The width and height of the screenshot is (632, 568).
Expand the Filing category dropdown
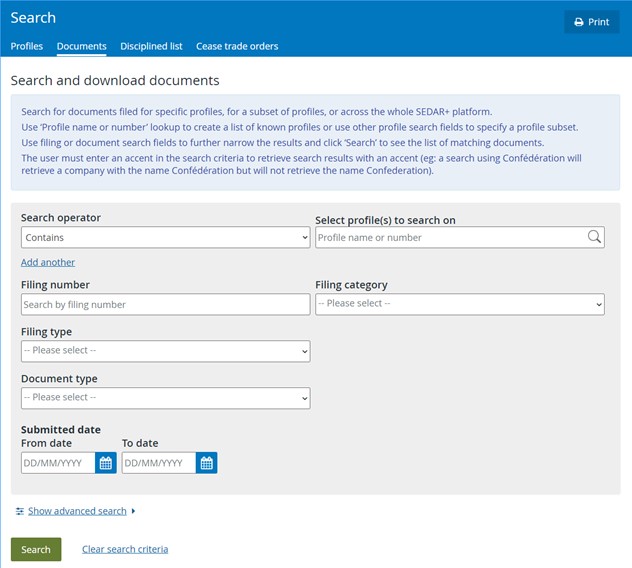click(460, 304)
